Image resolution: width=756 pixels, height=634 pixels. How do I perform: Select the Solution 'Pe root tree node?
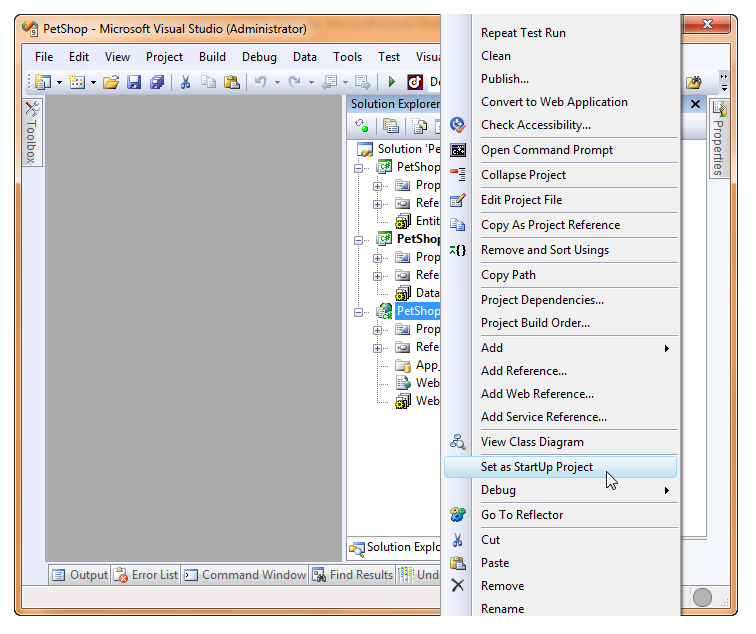[x=409, y=149]
